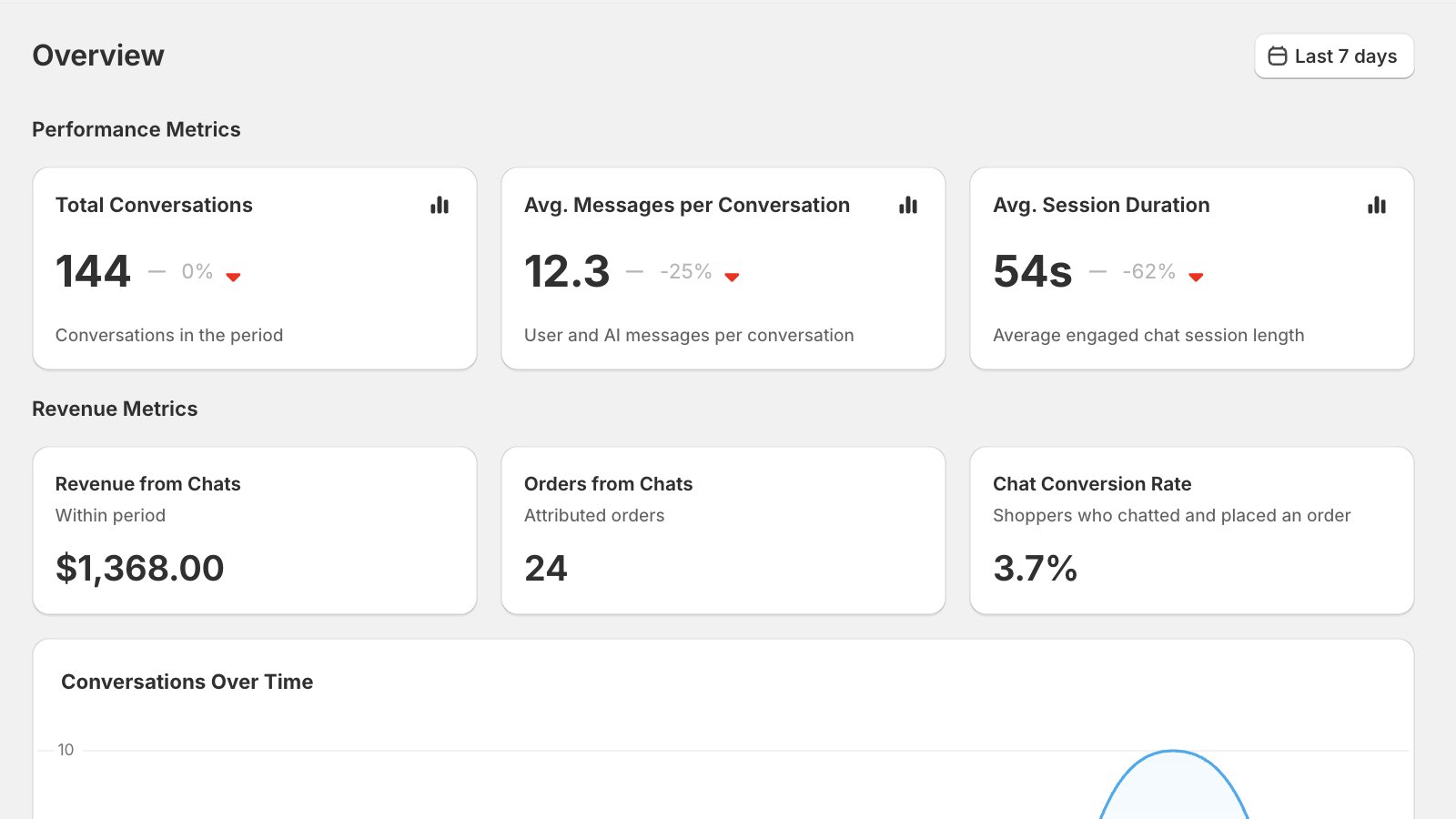Open the Last 7 days date range picker
Screen dimensions: 1456x819
pos(1334,56)
